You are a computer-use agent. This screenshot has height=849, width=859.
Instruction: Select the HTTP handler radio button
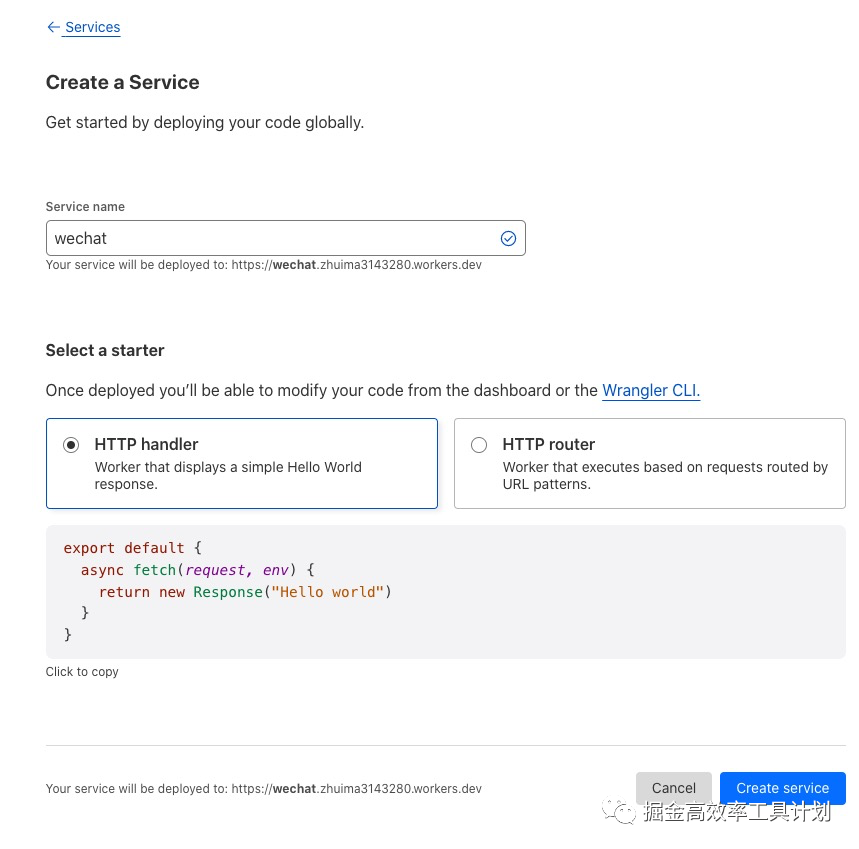pos(71,445)
